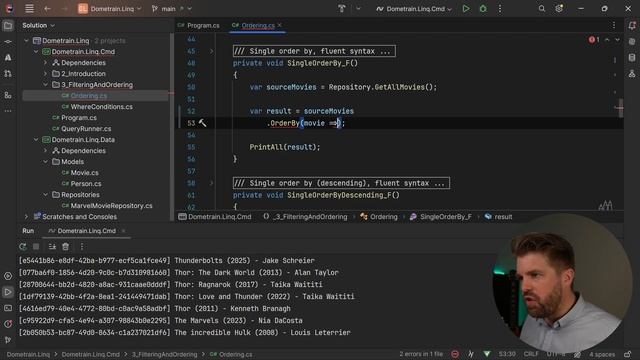Show more tool windows ellipsis
640x360 pixels.
pos(8,111)
